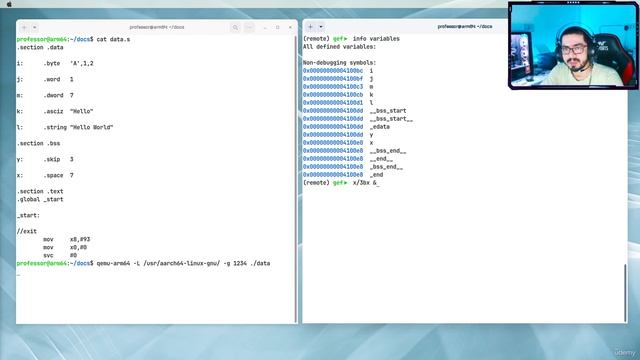Open a new tab in left terminal window
This screenshot has height=360, width=640.
click(24, 27)
